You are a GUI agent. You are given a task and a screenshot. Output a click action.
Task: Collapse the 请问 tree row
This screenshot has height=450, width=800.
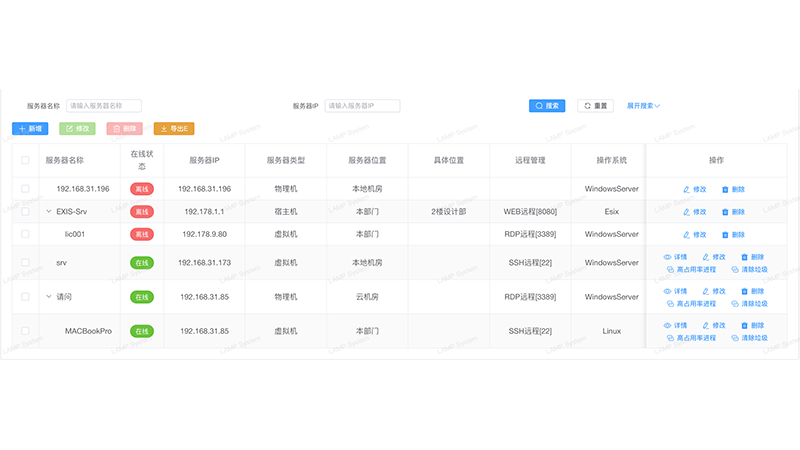[49, 296]
